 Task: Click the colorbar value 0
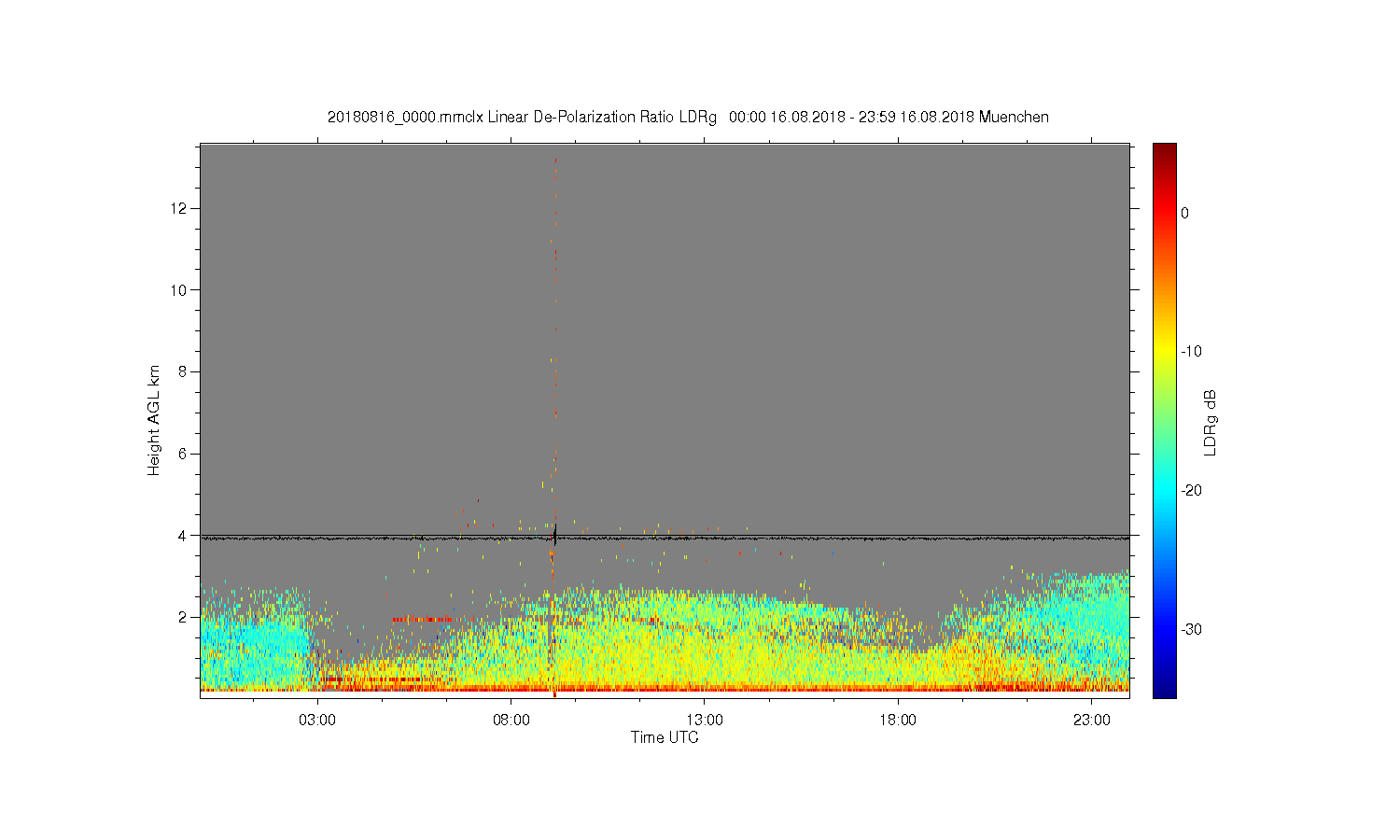[x=1184, y=213]
